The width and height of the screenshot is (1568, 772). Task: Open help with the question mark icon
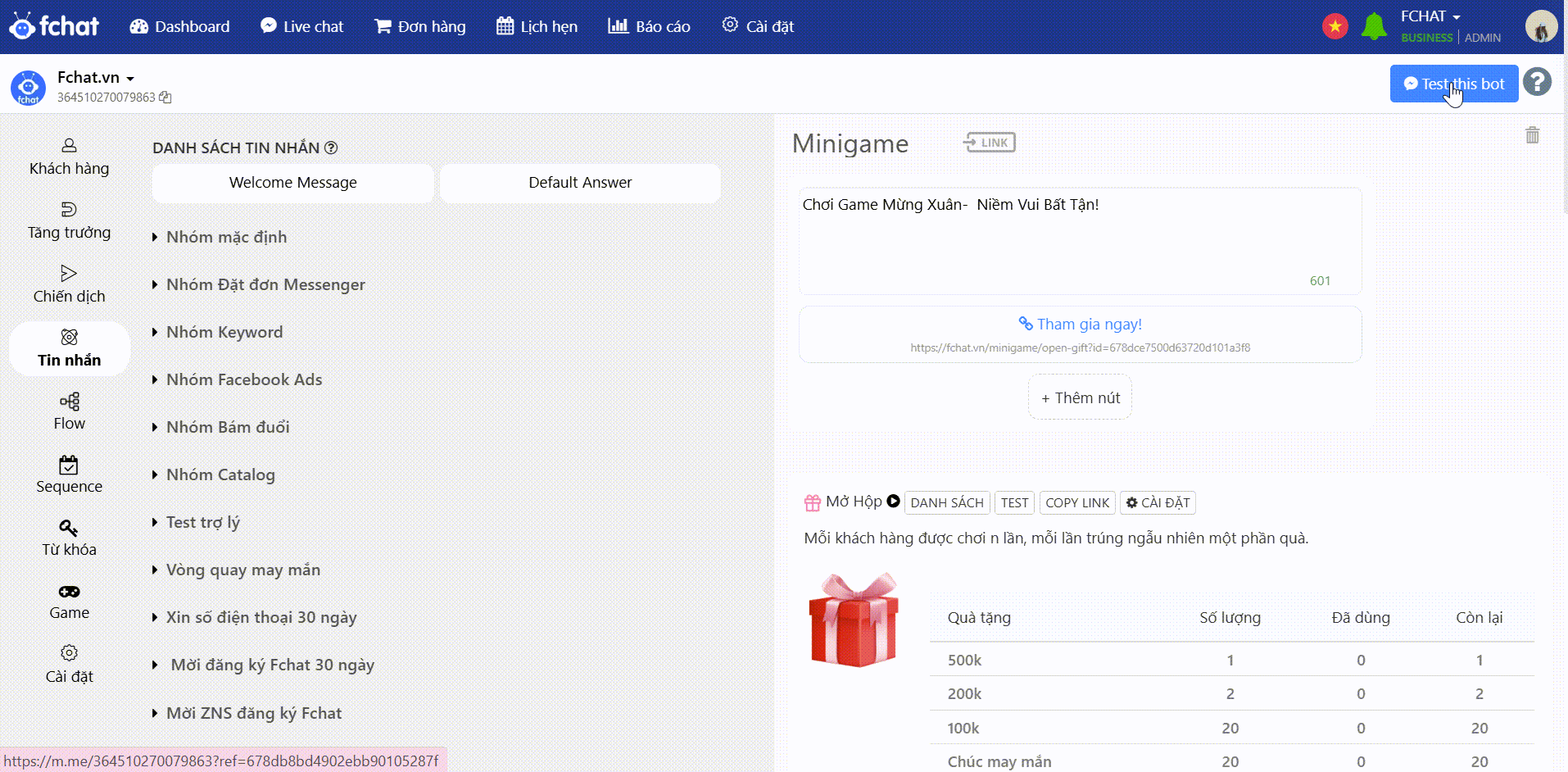(x=1538, y=83)
